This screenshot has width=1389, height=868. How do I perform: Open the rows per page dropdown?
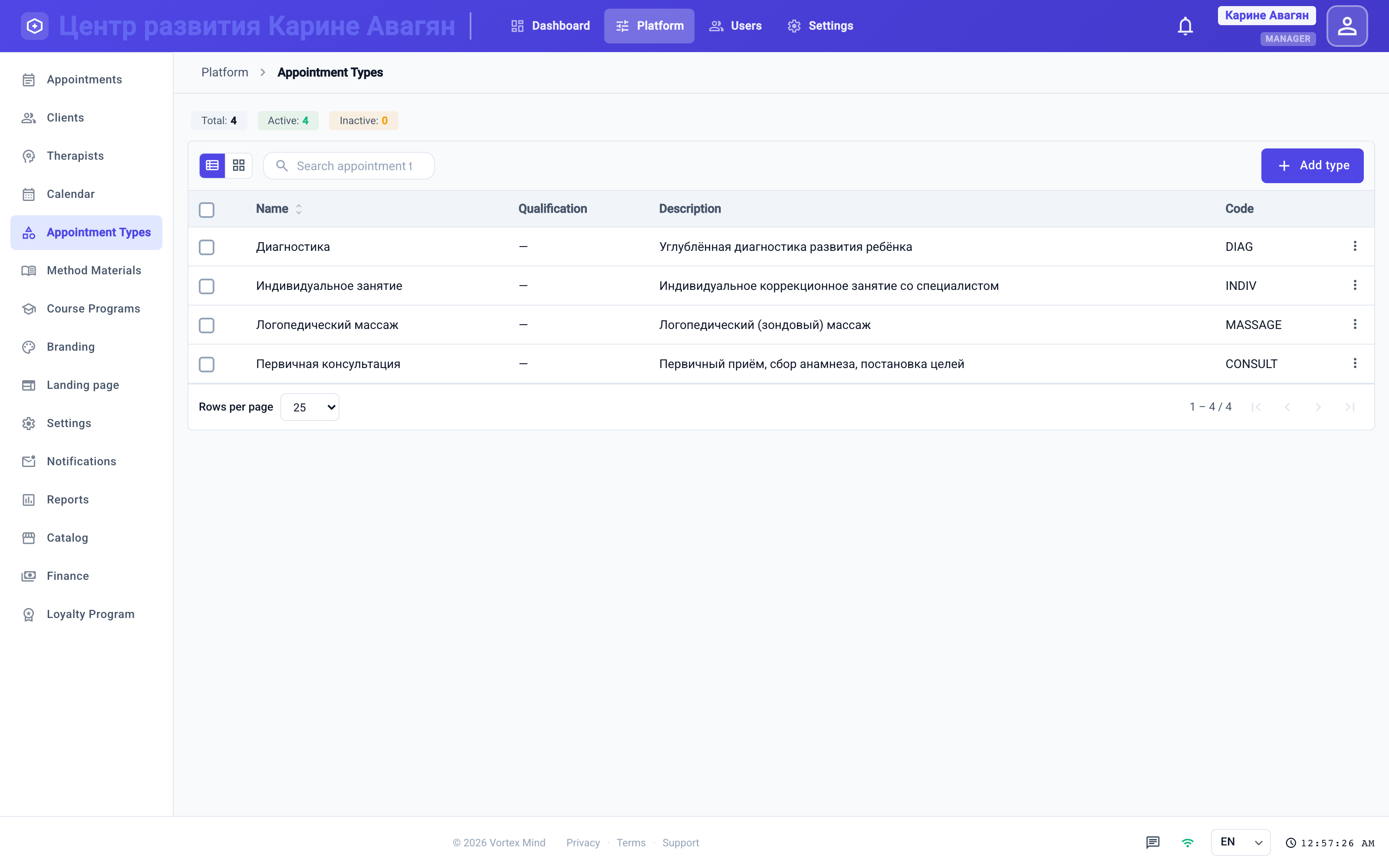(x=310, y=407)
